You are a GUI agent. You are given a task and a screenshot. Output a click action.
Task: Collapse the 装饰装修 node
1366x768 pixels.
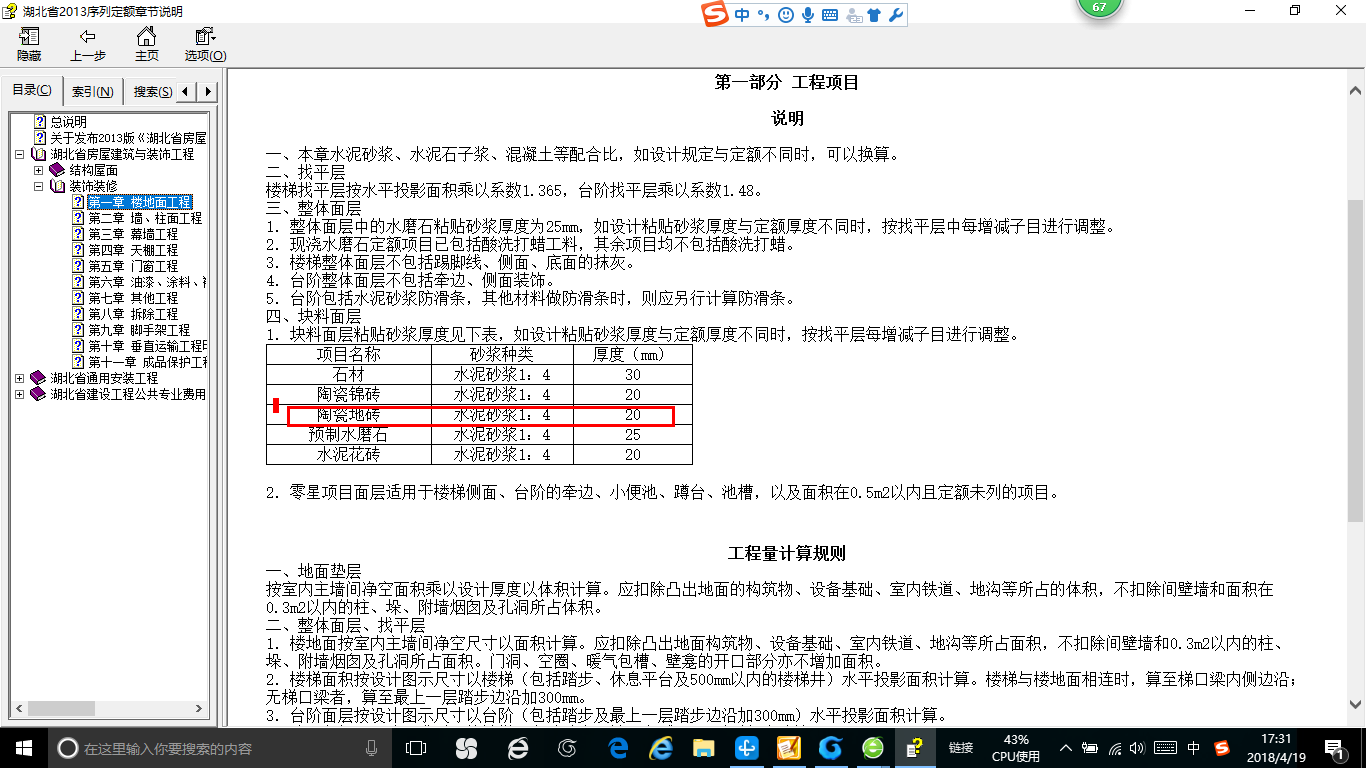click(x=39, y=187)
